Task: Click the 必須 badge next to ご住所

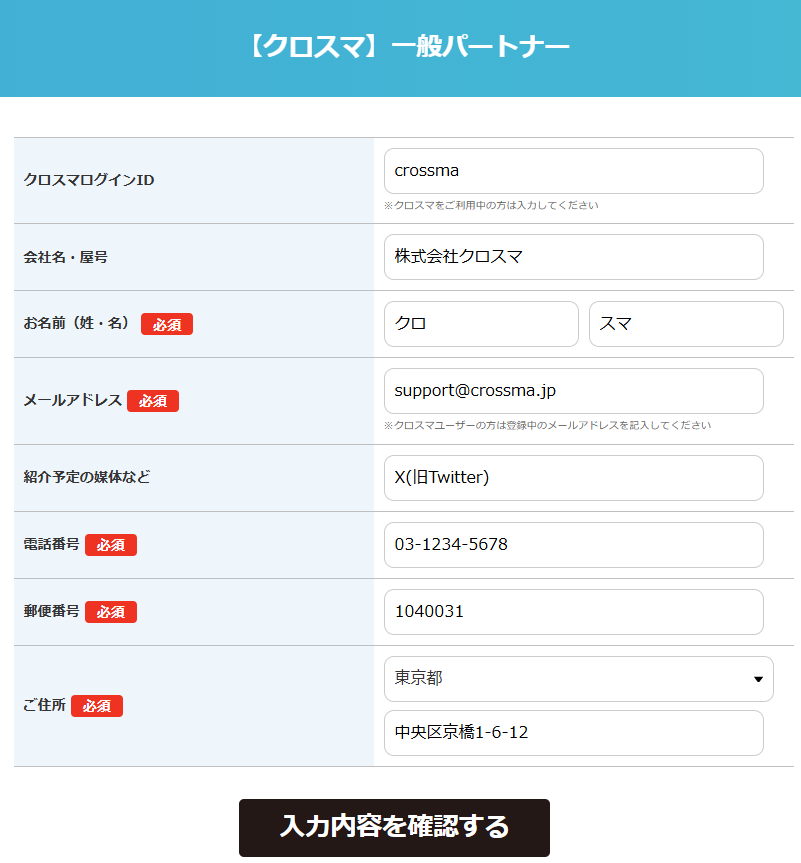Action: 96,706
